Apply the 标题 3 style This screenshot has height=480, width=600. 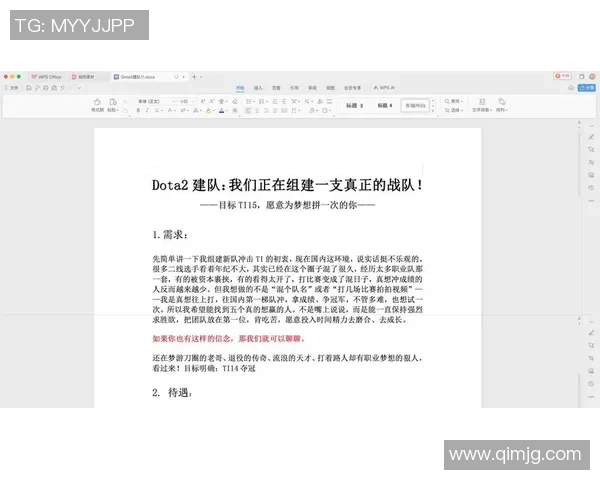[354, 105]
